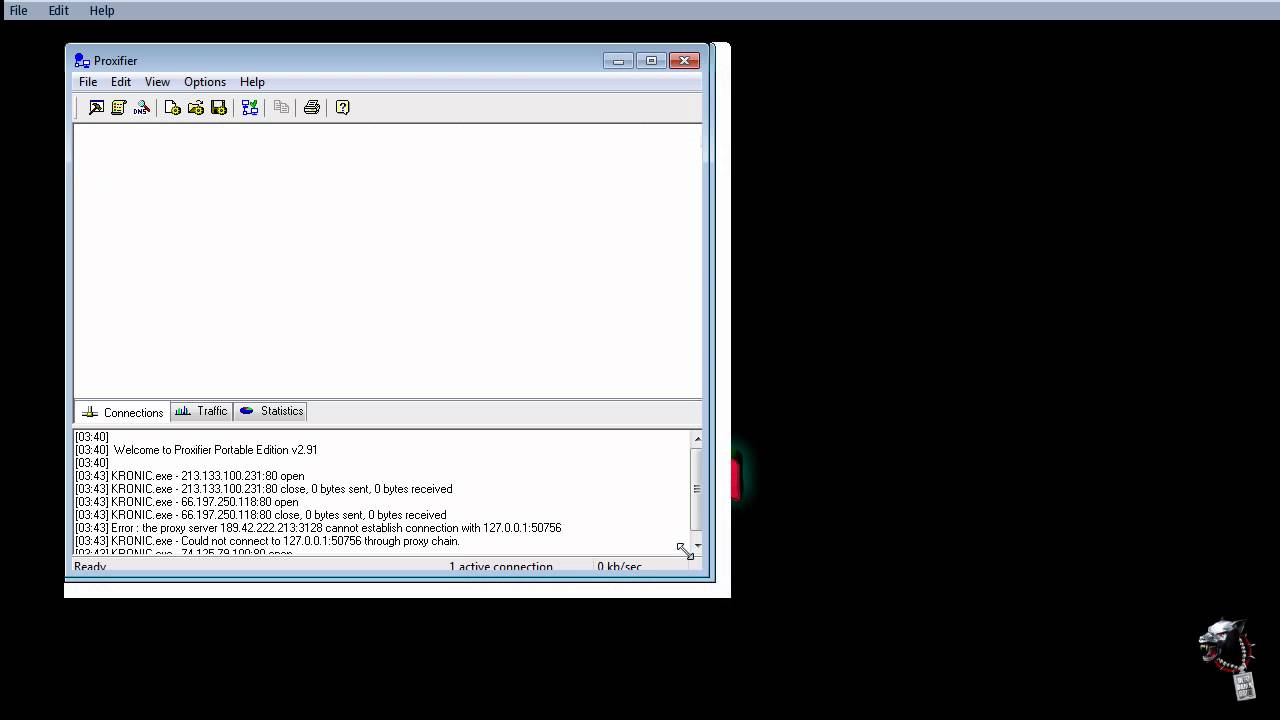1280x720 pixels.
Task: Close the Proxifier window
Action: 684,61
